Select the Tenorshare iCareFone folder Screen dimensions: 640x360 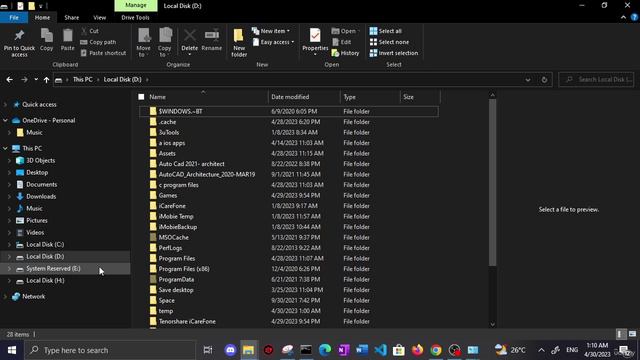pyautogui.click(x=289, y=322)
